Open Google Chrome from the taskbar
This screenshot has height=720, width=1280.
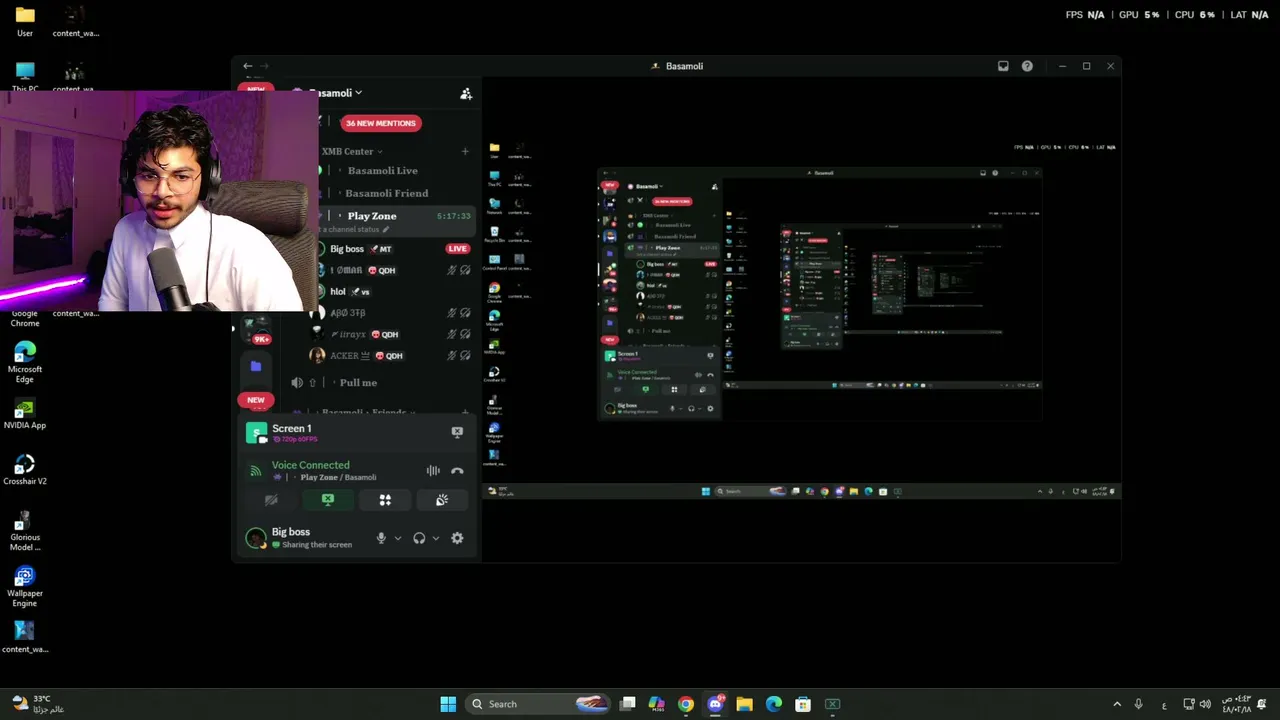point(686,704)
